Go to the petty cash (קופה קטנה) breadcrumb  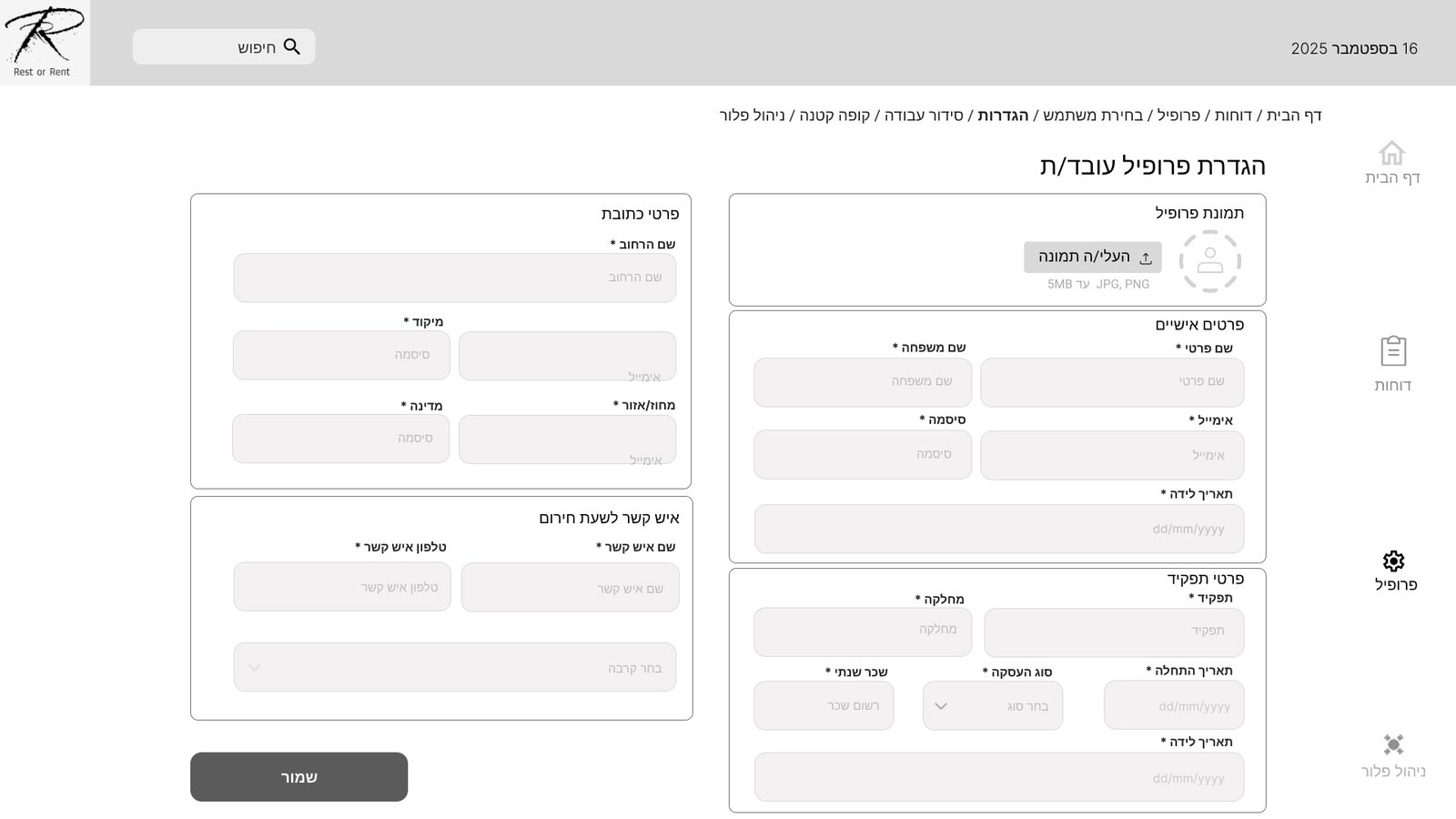point(834,116)
